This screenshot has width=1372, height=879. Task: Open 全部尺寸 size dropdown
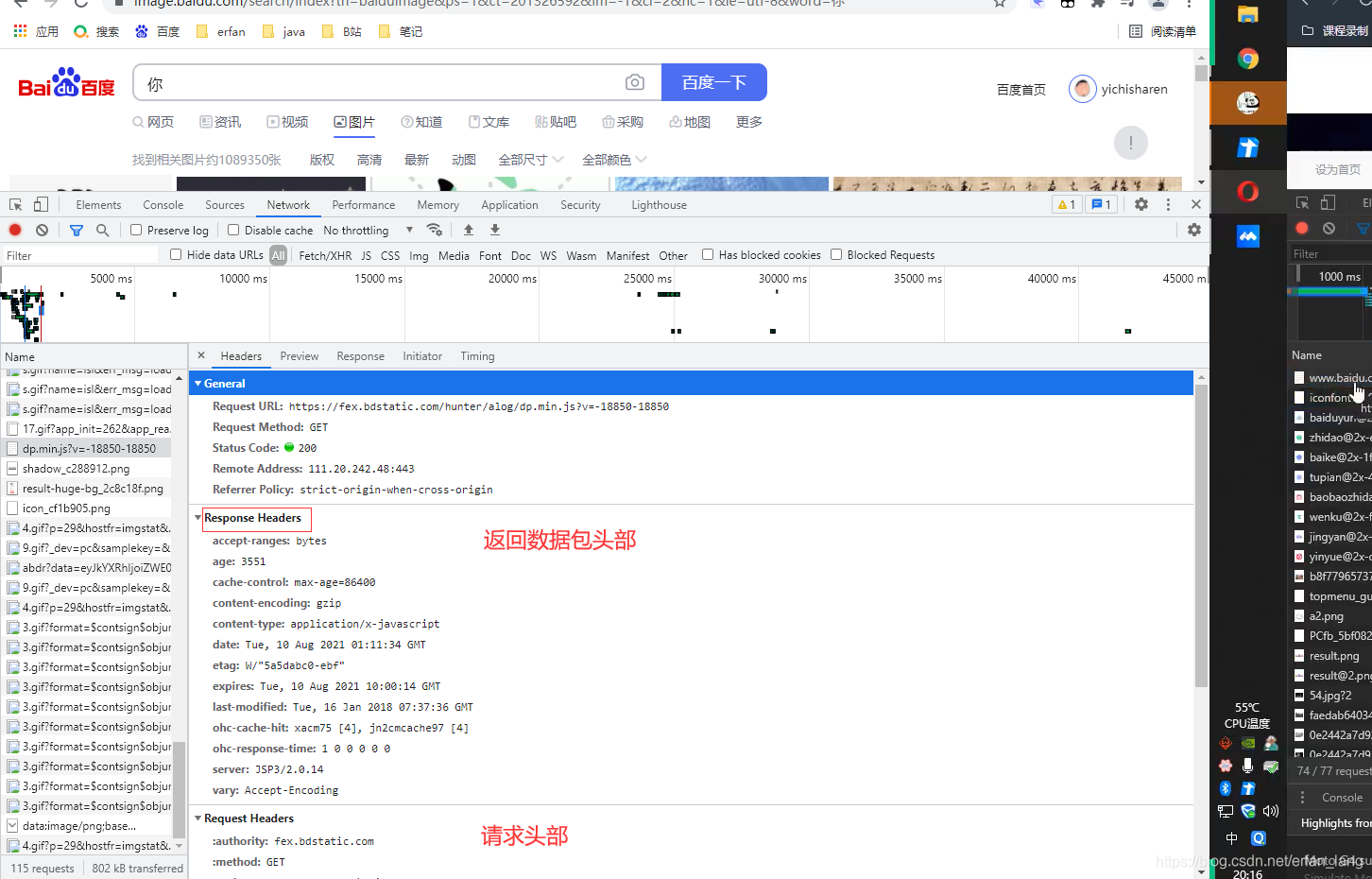click(x=531, y=160)
